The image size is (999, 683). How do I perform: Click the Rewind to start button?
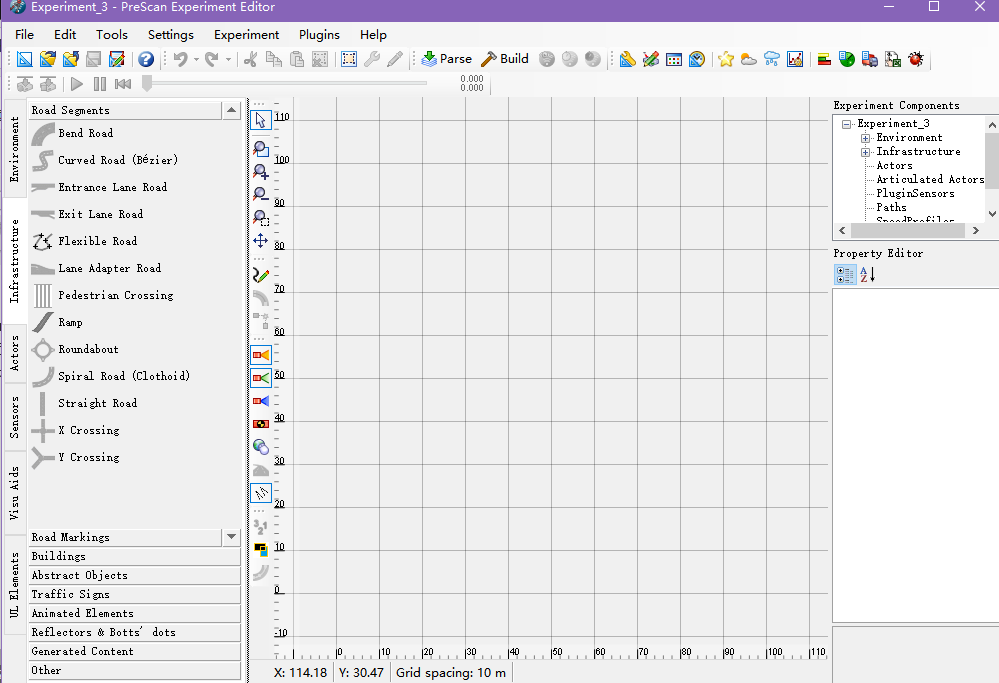click(123, 83)
